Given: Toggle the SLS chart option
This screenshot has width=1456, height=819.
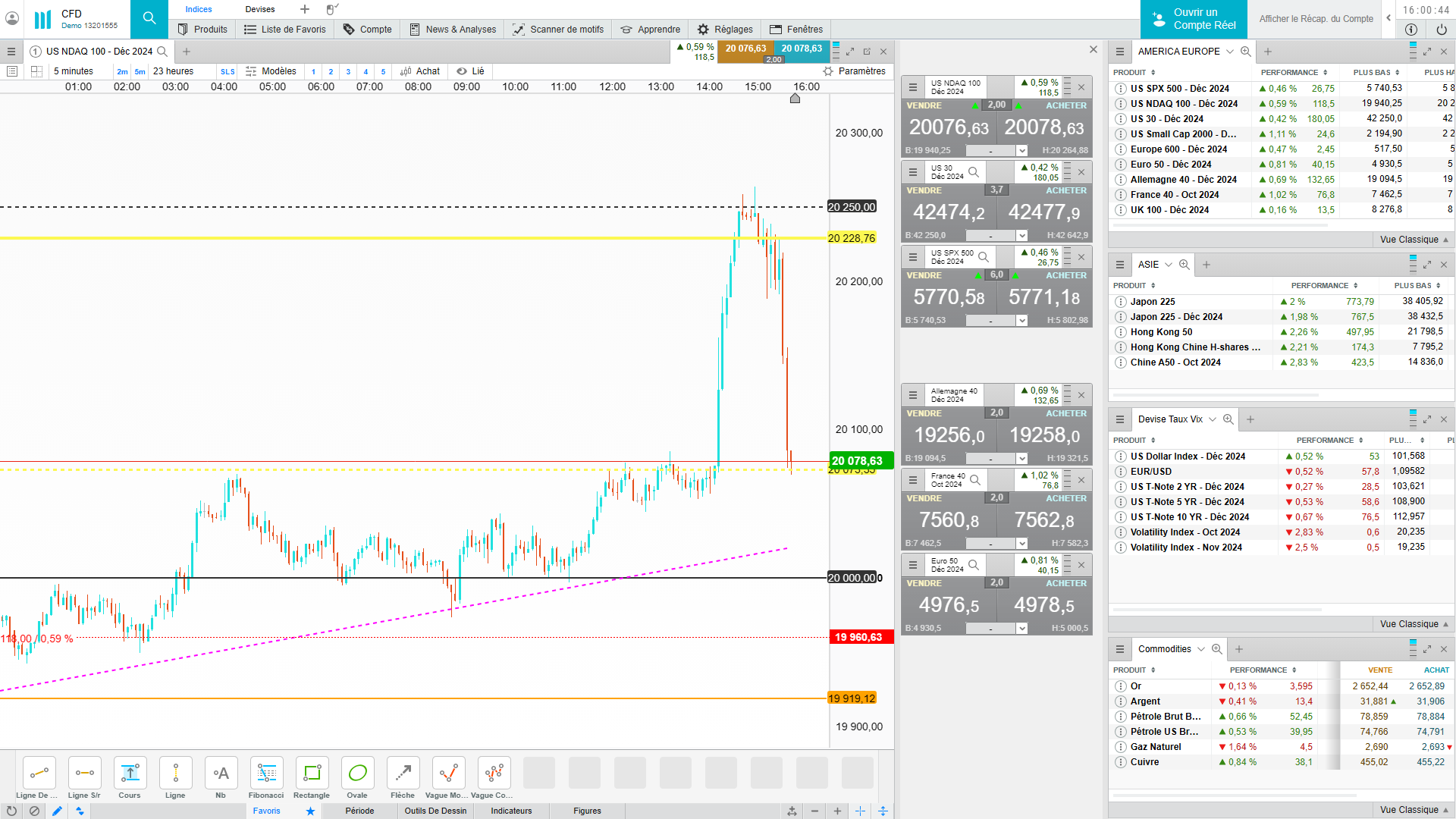Looking at the screenshot, I should (x=227, y=71).
